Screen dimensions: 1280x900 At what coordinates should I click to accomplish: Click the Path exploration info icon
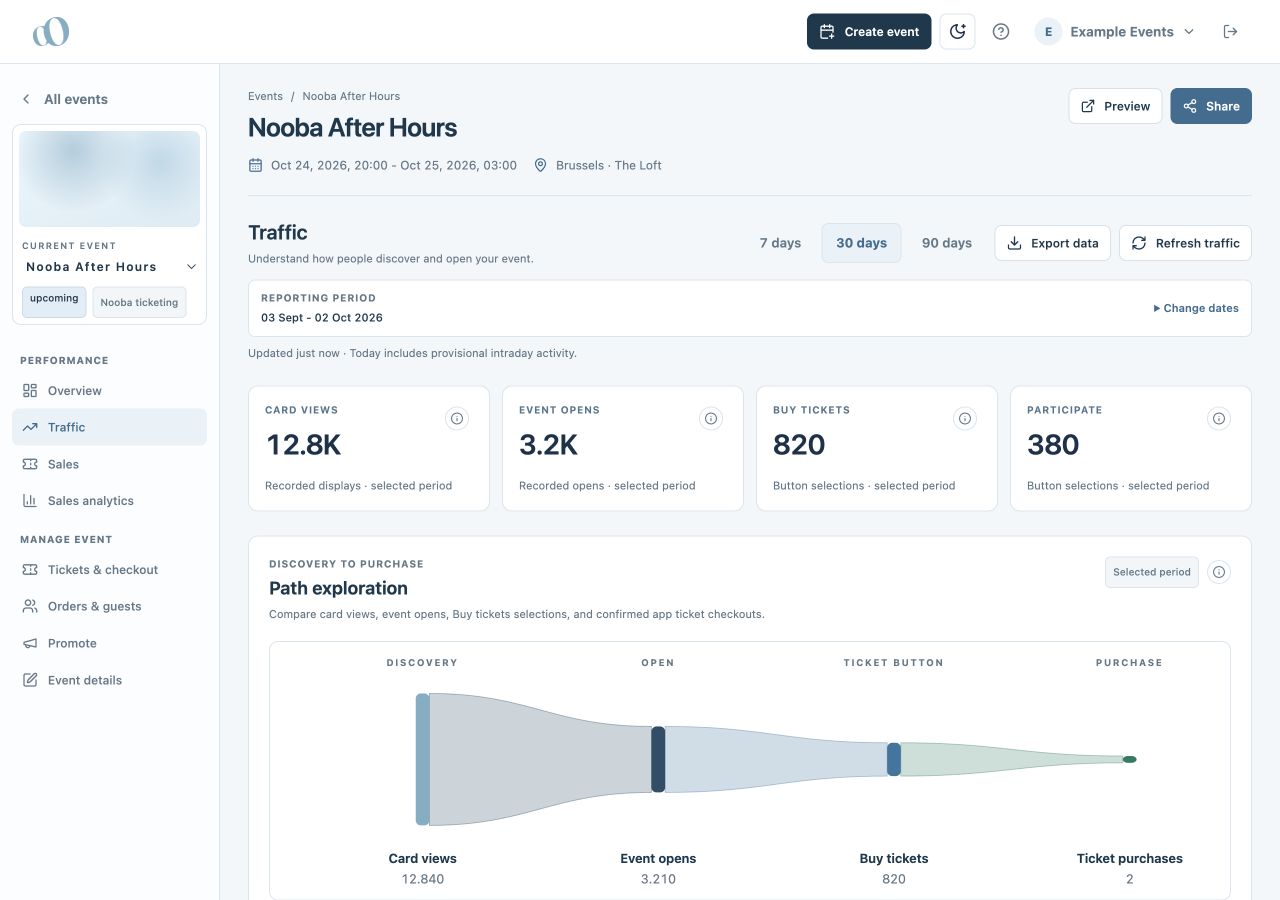pyautogui.click(x=1219, y=572)
